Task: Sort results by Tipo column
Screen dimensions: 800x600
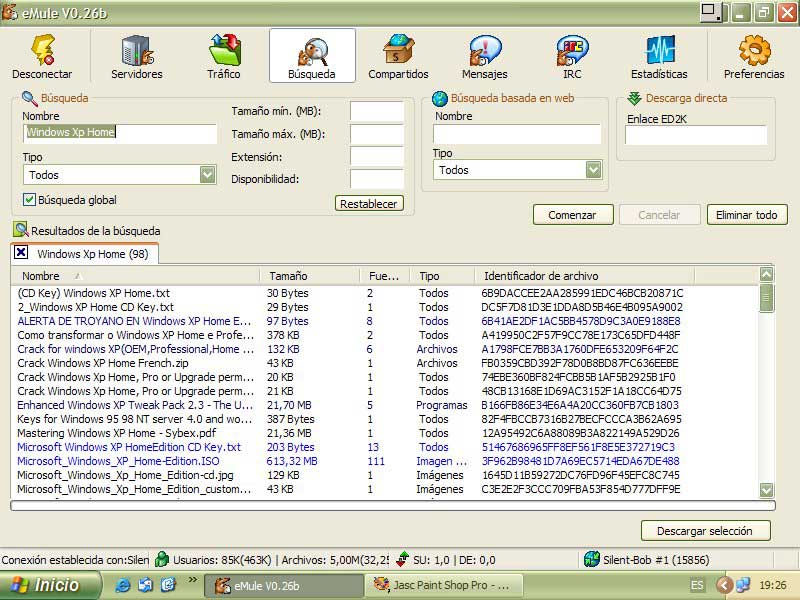Action: coord(443,276)
